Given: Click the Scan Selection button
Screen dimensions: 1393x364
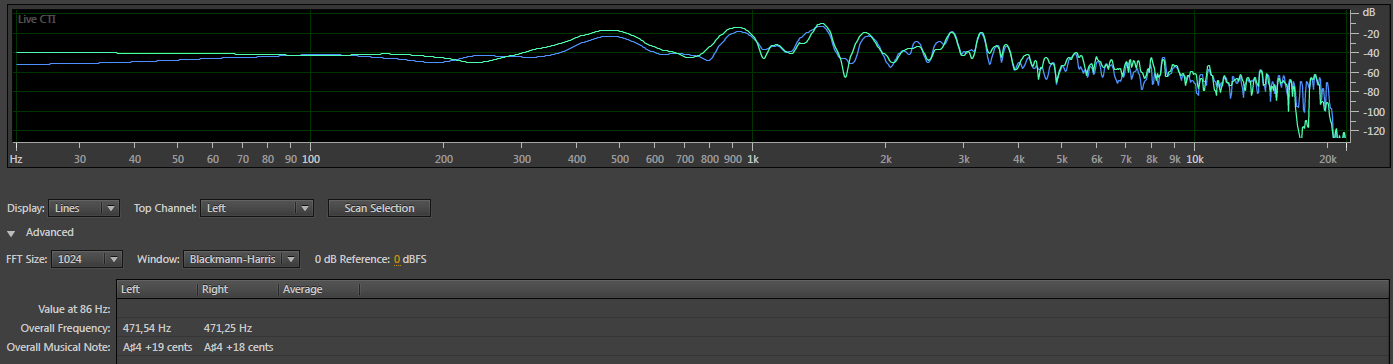Looking at the screenshot, I should (x=379, y=208).
